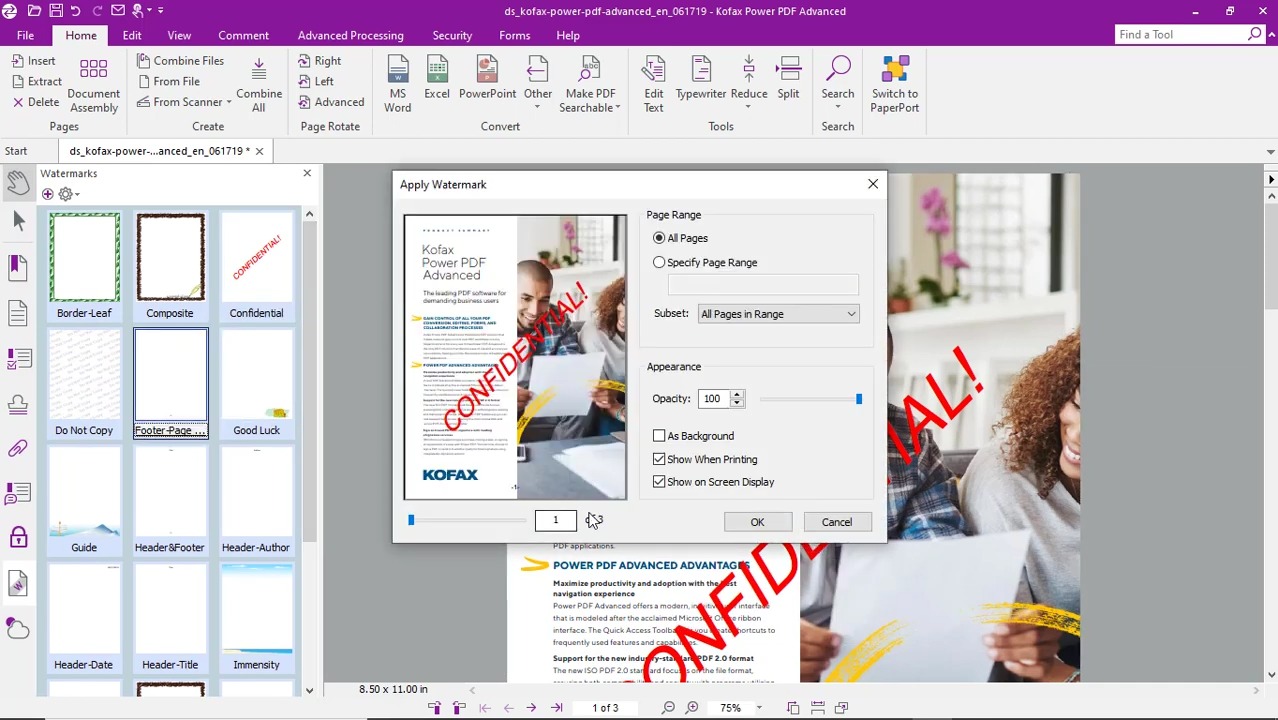
Task: Click the Combine All icon
Action: [x=259, y=84]
